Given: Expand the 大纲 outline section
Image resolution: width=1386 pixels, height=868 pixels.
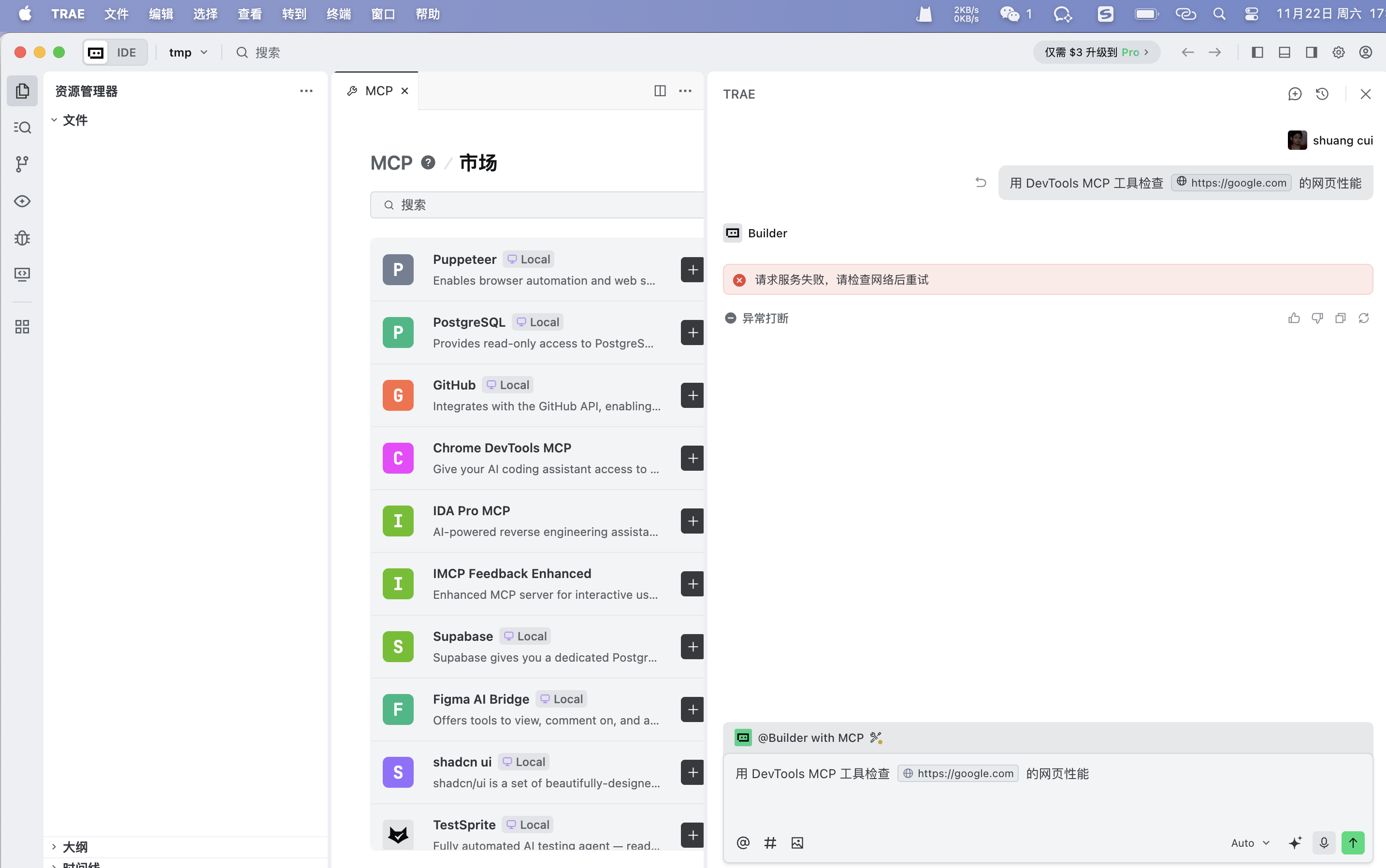Looking at the screenshot, I should pyautogui.click(x=74, y=847).
